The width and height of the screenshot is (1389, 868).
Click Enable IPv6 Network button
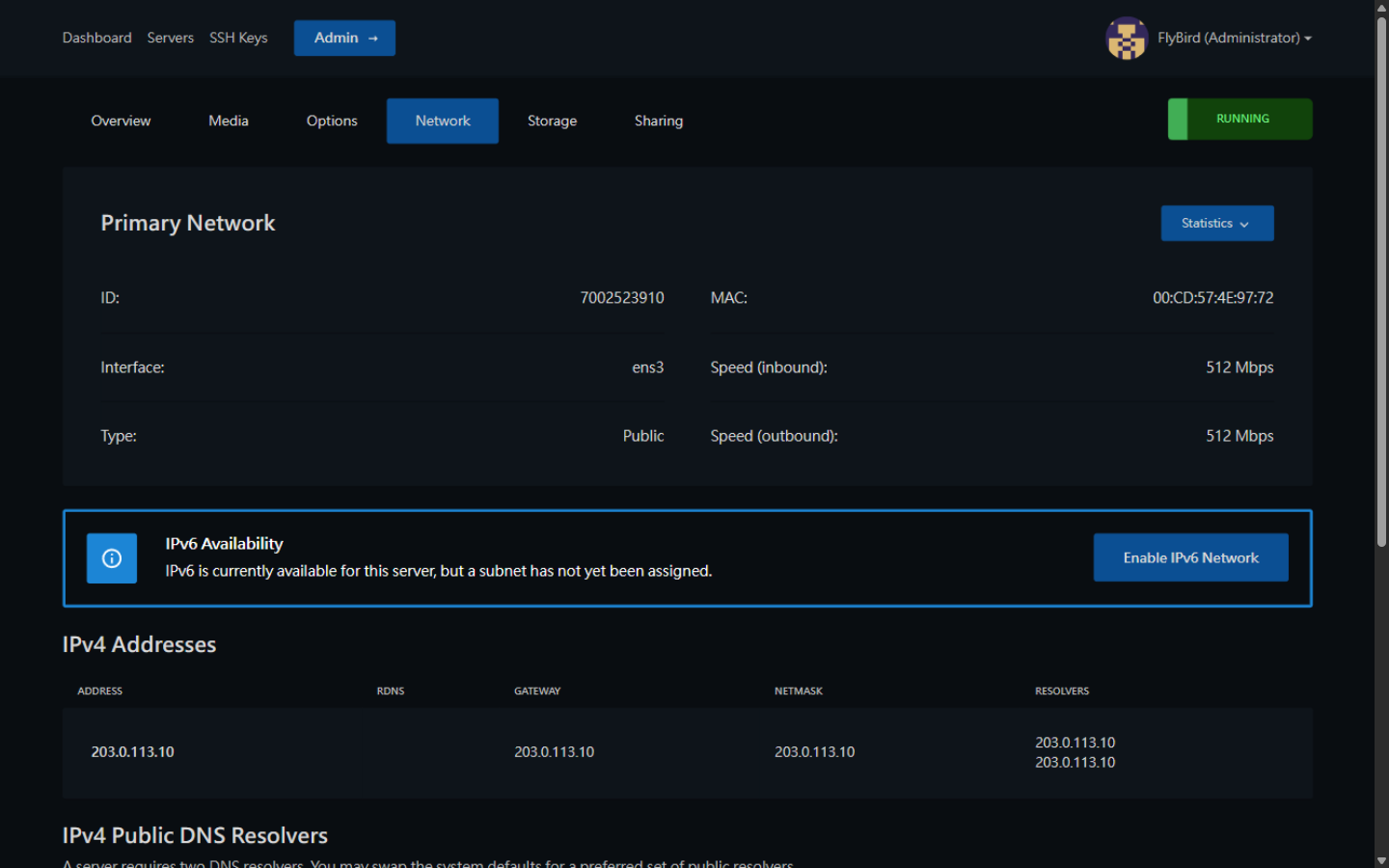click(x=1191, y=557)
